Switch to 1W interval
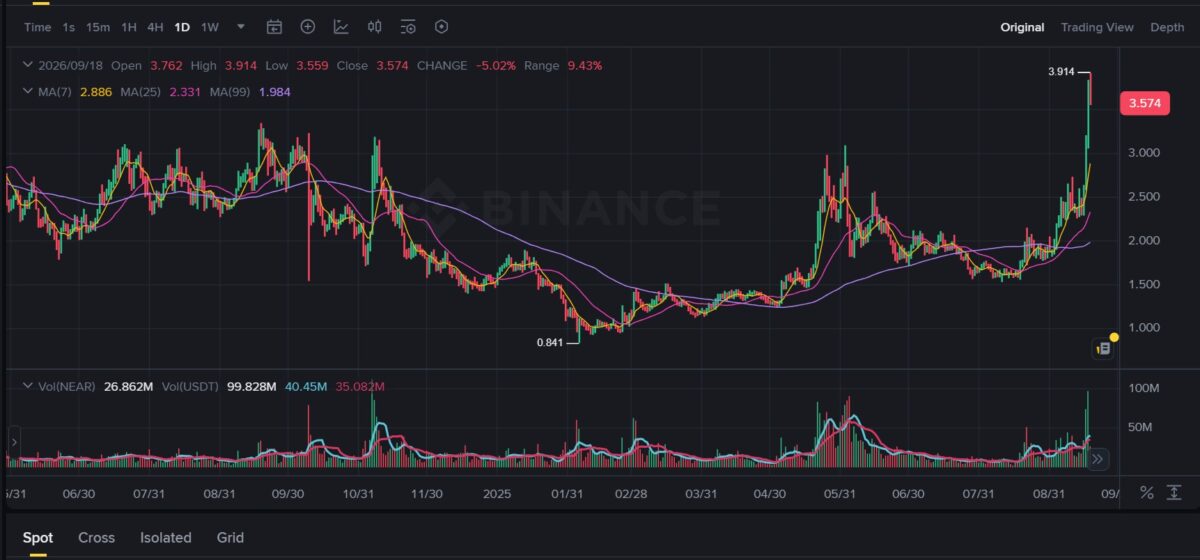Viewport: 1200px width, 560px height. [x=209, y=27]
